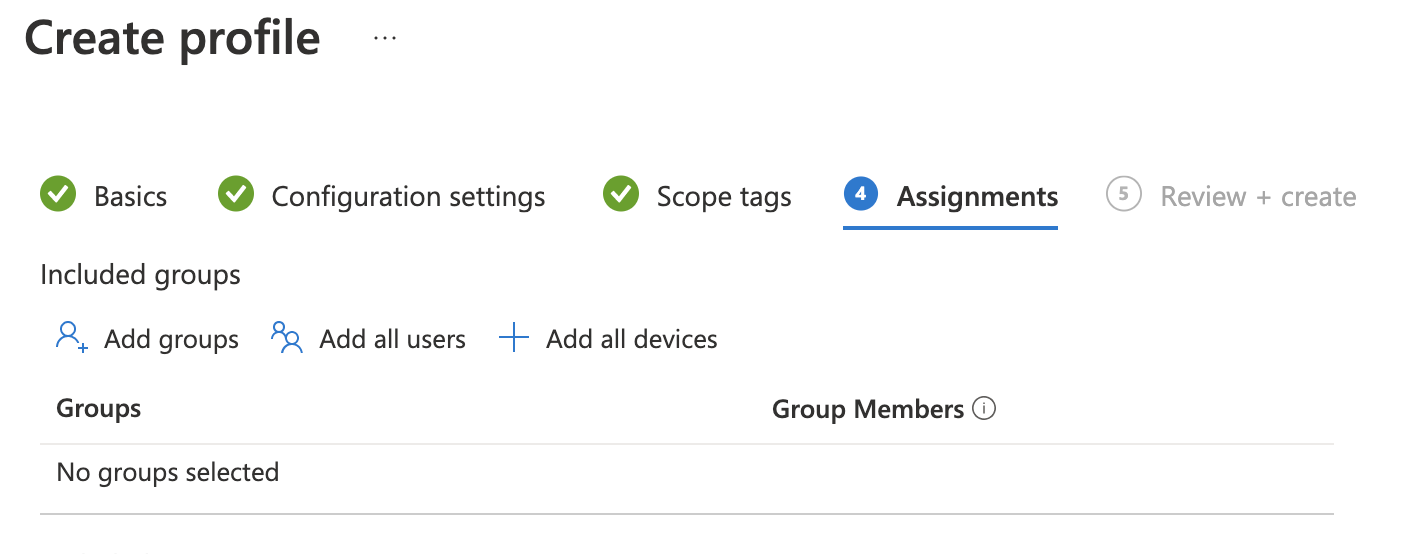
Task: Click the two-person icon for Add all users
Action: point(287,338)
